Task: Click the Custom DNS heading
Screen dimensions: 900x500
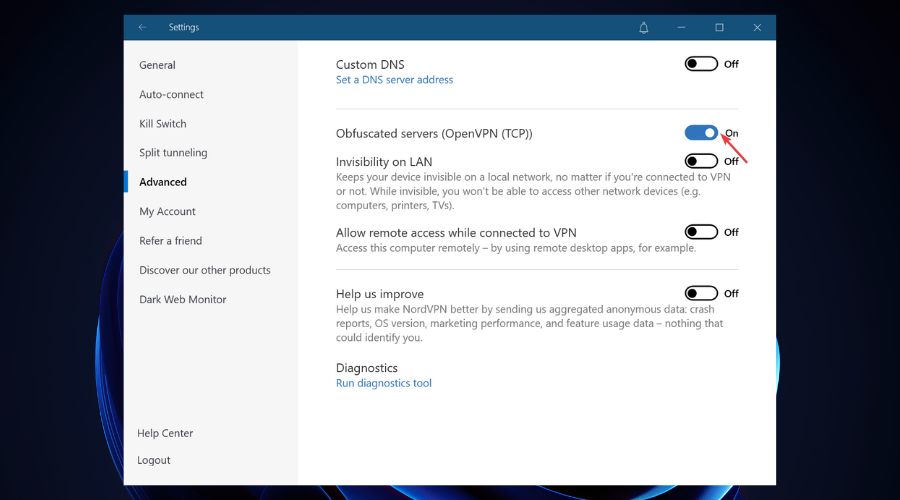Action: pyautogui.click(x=370, y=64)
